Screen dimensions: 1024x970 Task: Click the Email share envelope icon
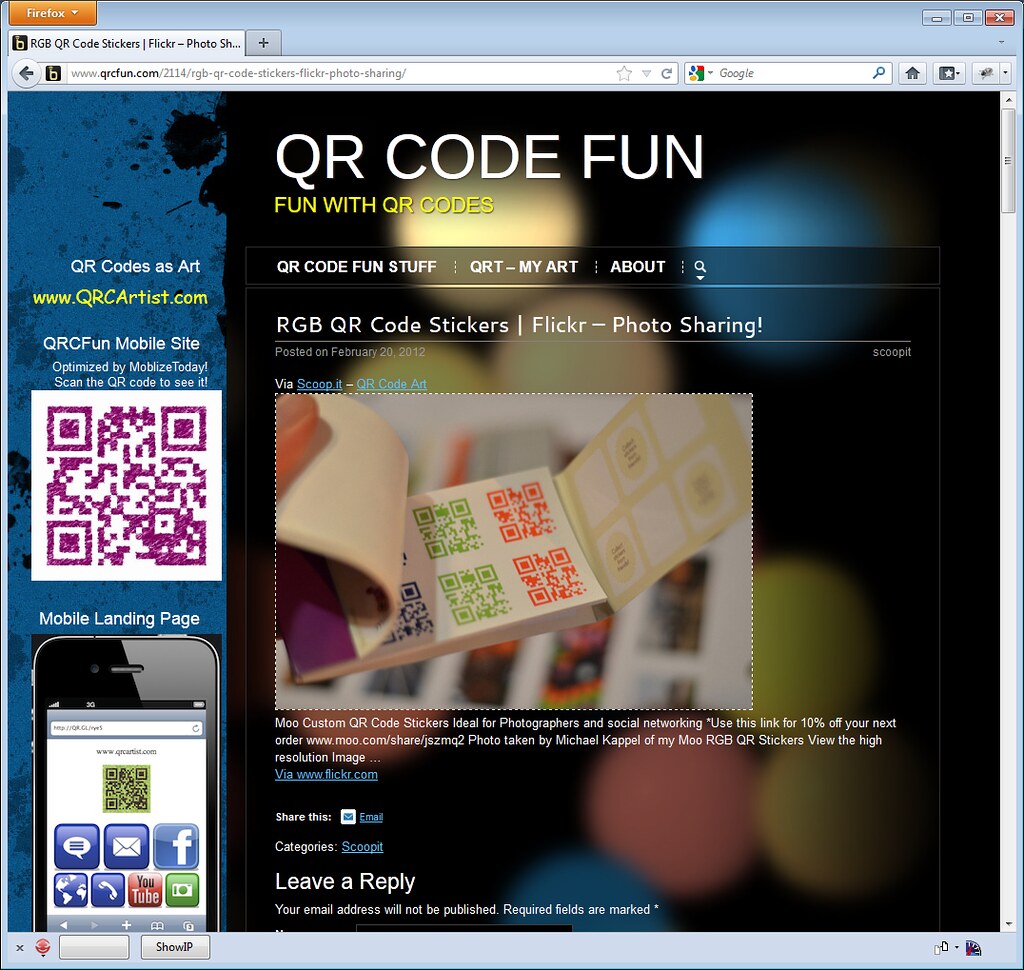349,816
